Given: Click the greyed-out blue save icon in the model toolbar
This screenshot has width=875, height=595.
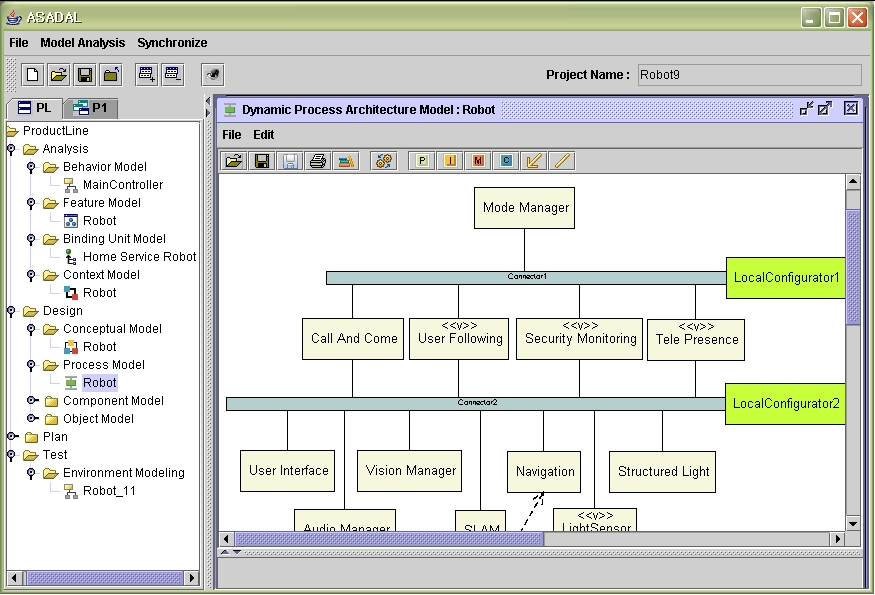Looking at the screenshot, I should (290, 161).
